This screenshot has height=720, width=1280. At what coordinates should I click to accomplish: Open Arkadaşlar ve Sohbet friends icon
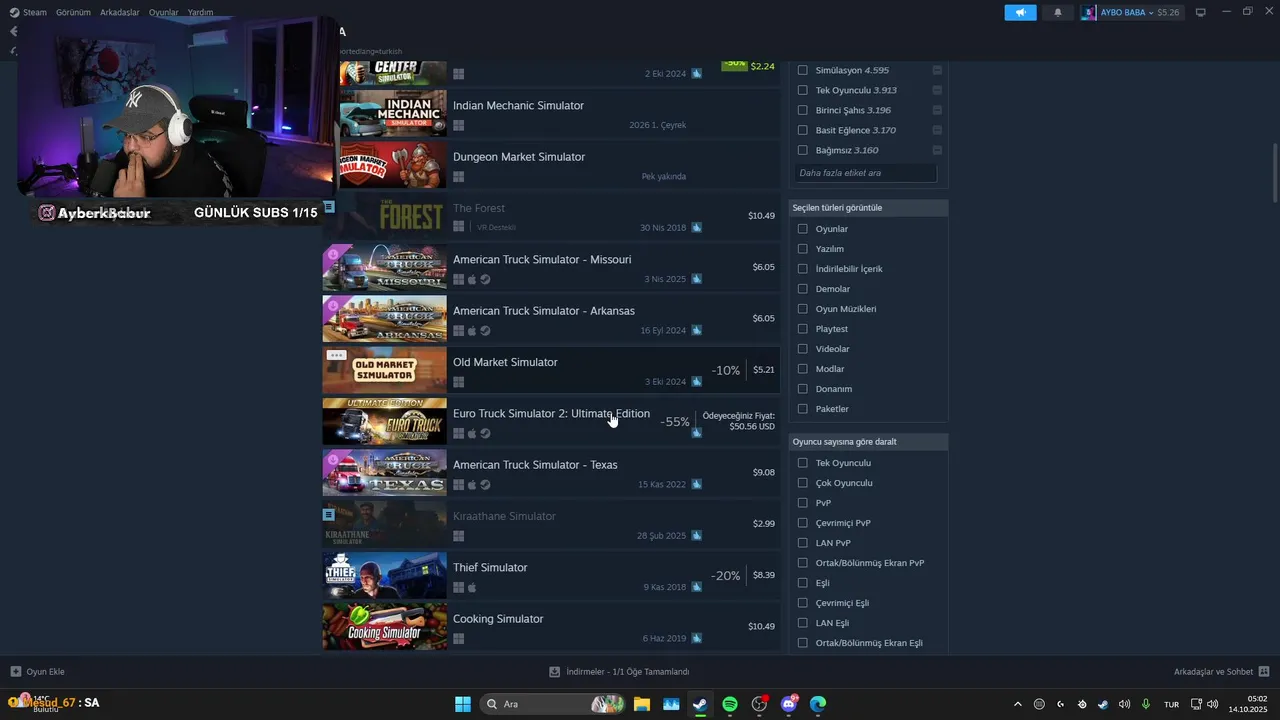click(x=1264, y=672)
